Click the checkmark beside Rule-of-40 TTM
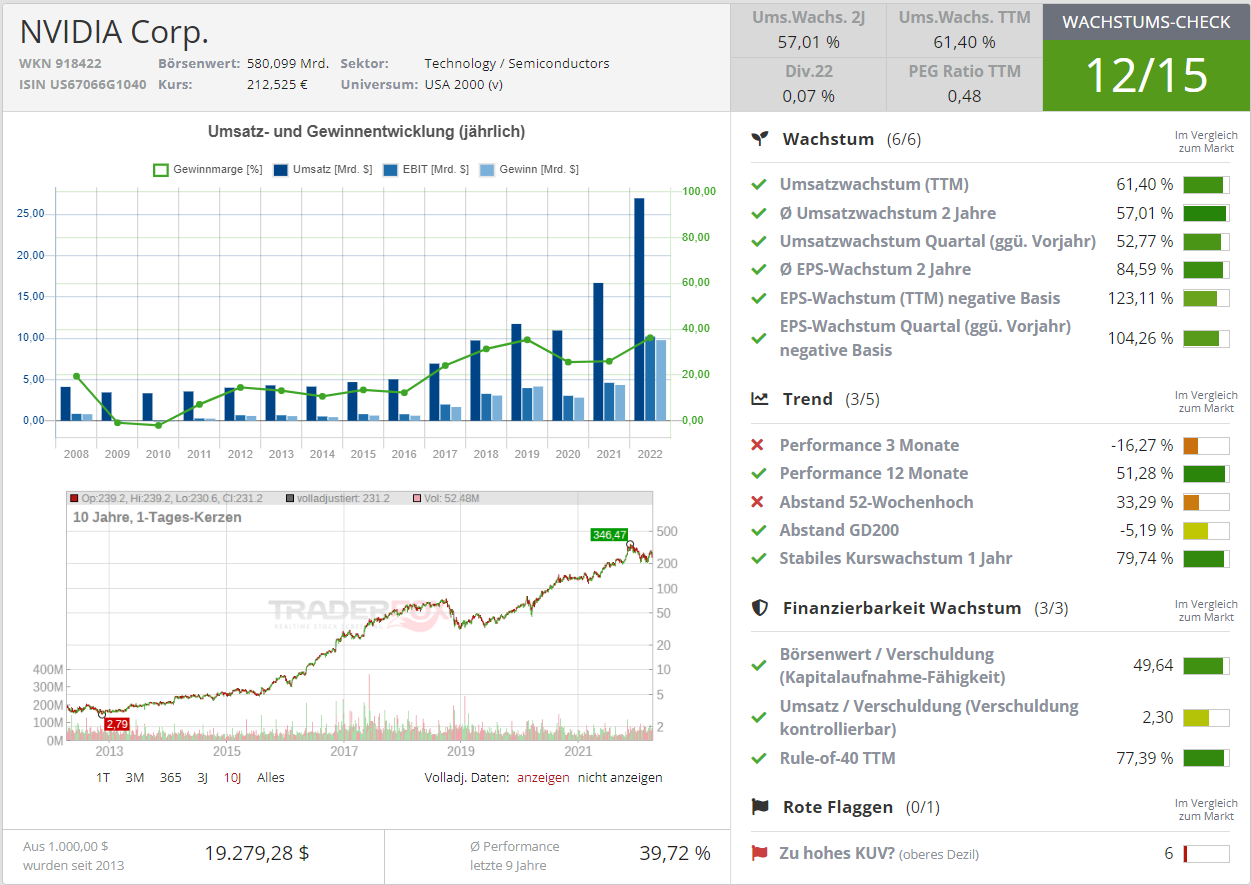This screenshot has height=885, width=1251. pyautogui.click(x=759, y=758)
